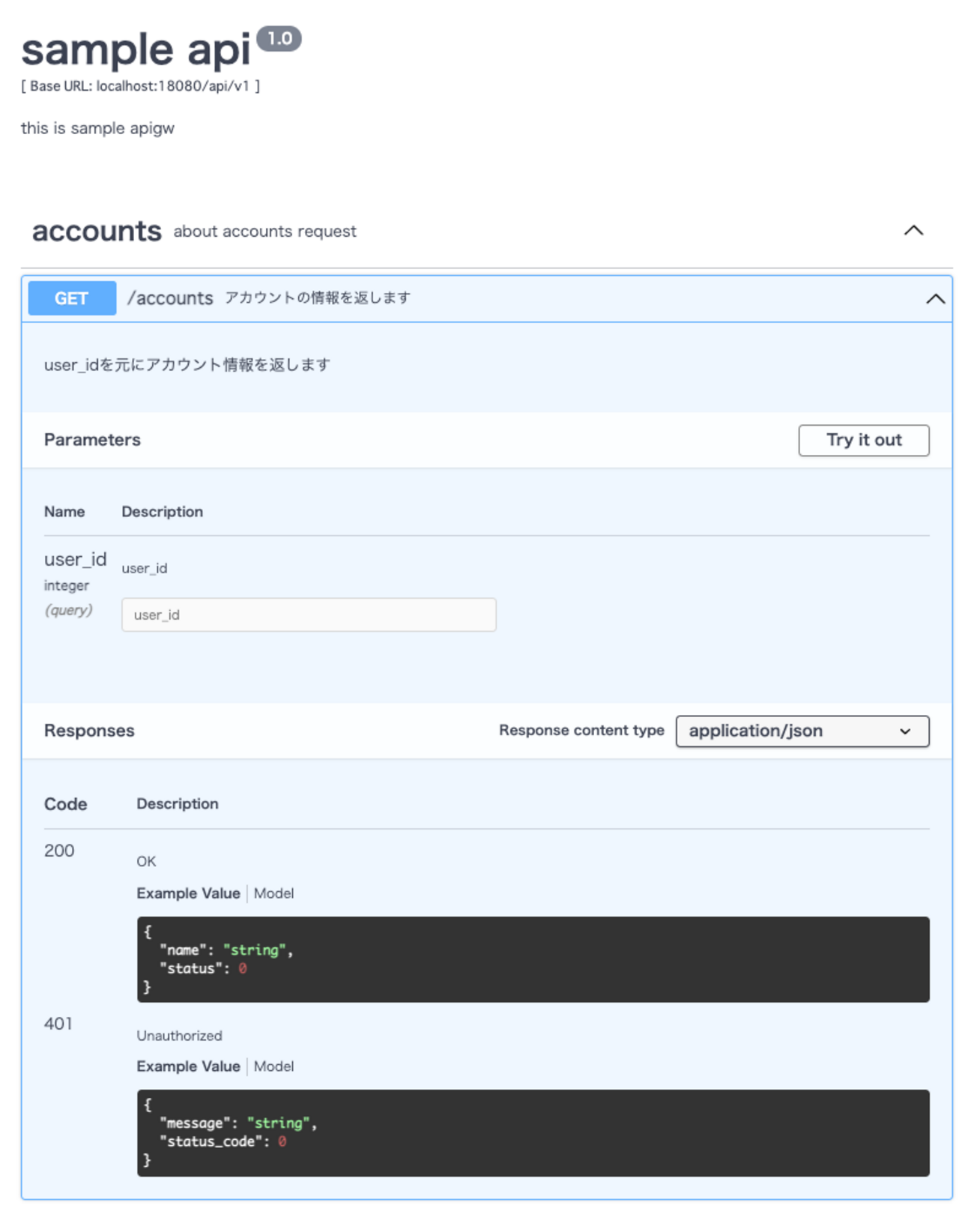Click the 401 response example code block
This screenshot has height=1232, width=974.
pyautogui.click(x=533, y=1132)
